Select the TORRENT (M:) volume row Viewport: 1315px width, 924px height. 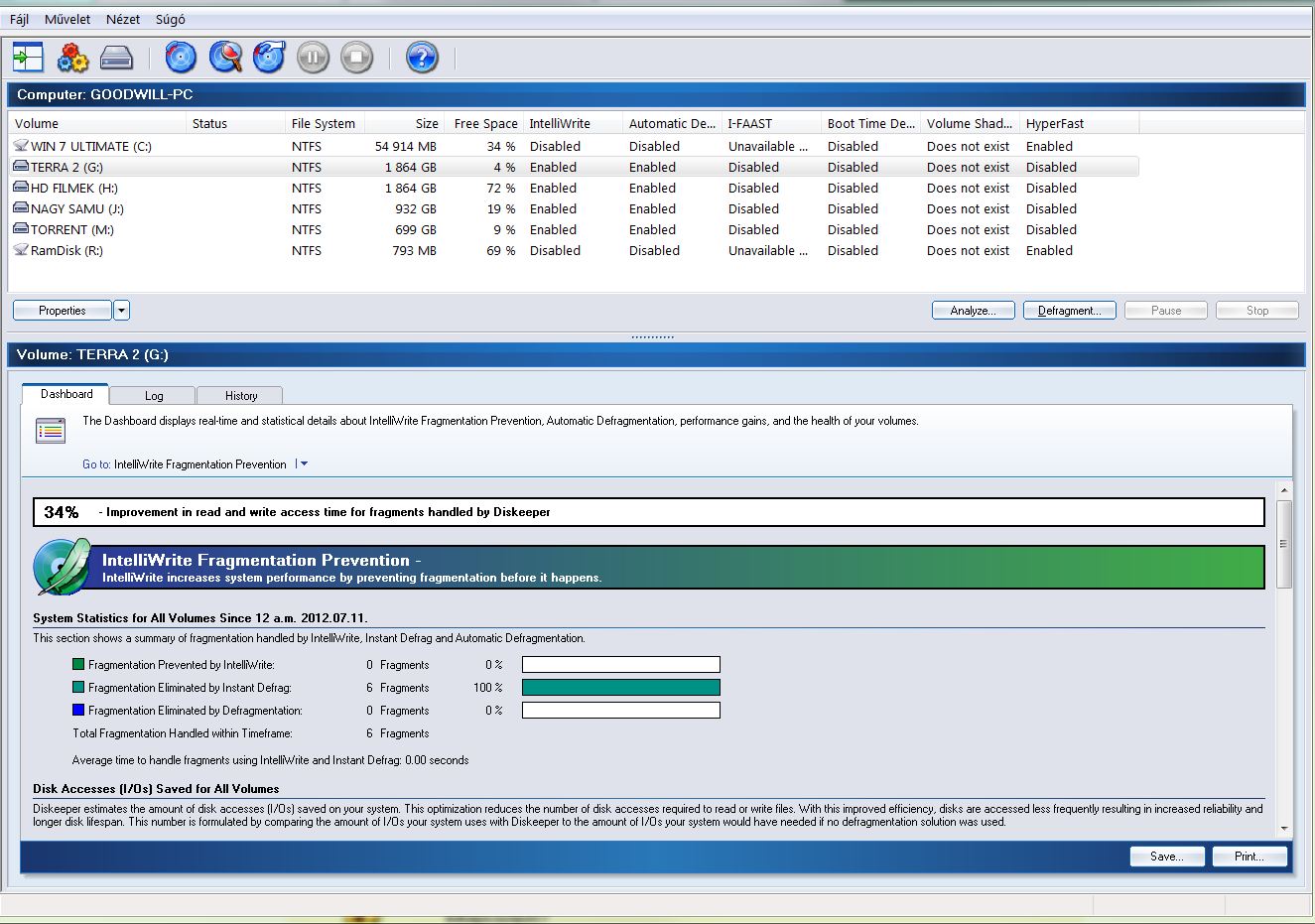click(x=574, y=229)
